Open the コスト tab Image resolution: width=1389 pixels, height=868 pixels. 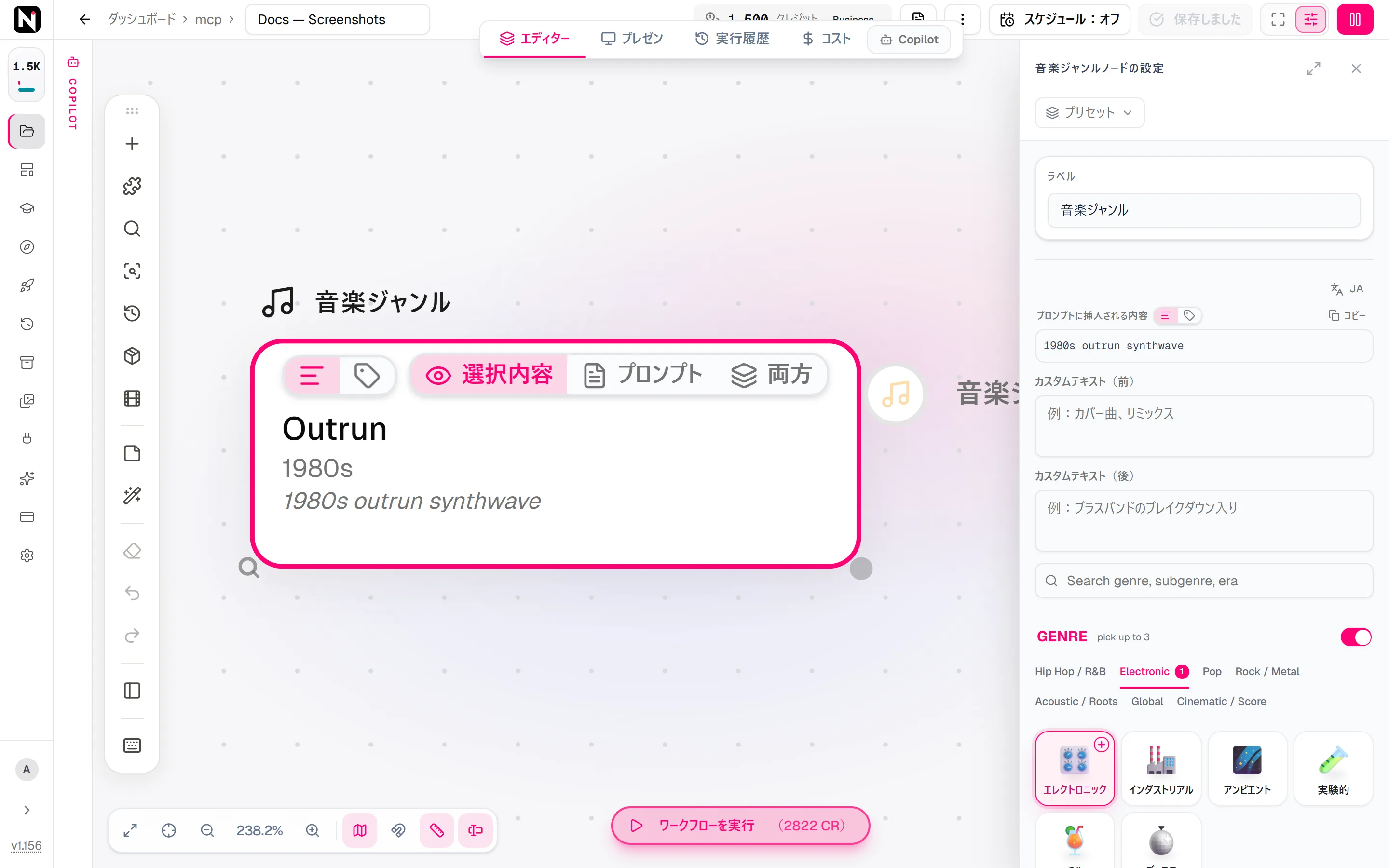coord(827,39)
